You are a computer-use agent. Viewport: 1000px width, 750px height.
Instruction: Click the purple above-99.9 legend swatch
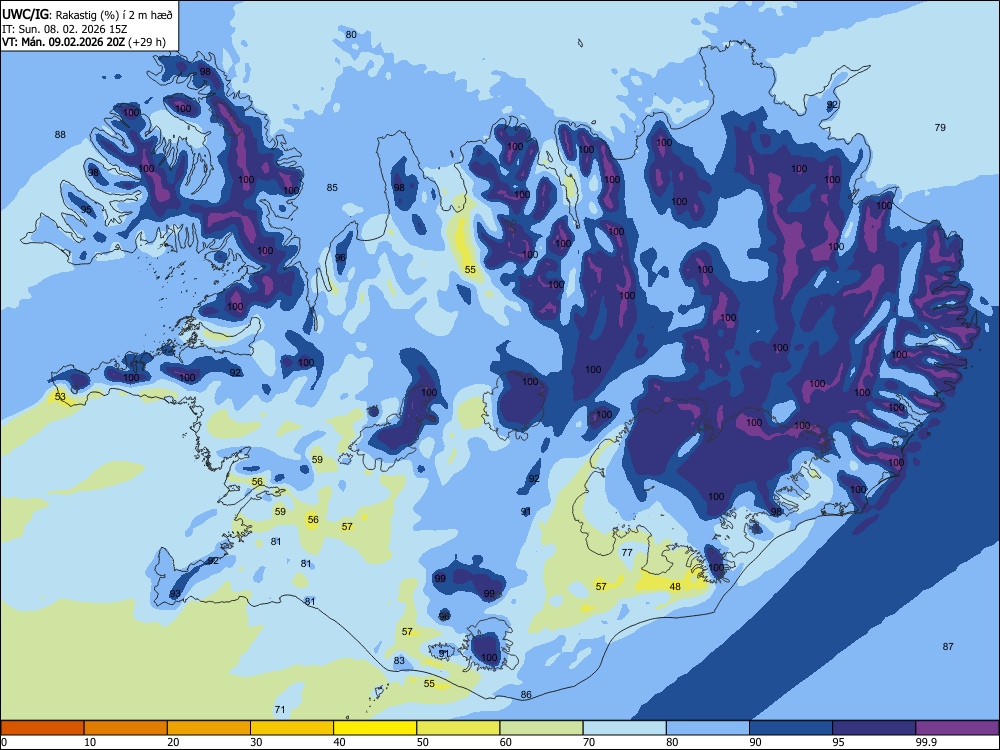[x=957, y=728]
